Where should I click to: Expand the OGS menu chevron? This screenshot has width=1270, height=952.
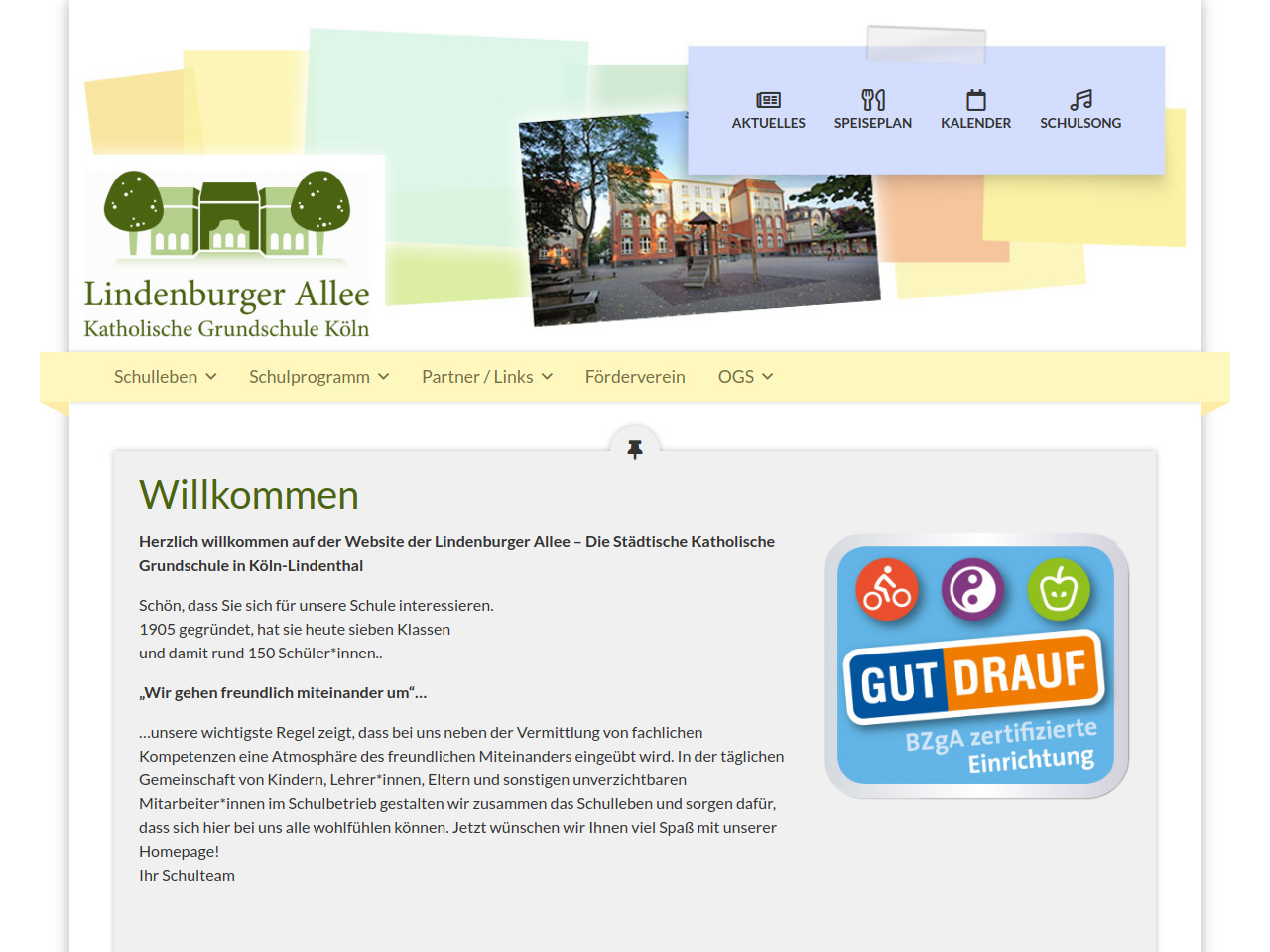(x=768, y=377)
